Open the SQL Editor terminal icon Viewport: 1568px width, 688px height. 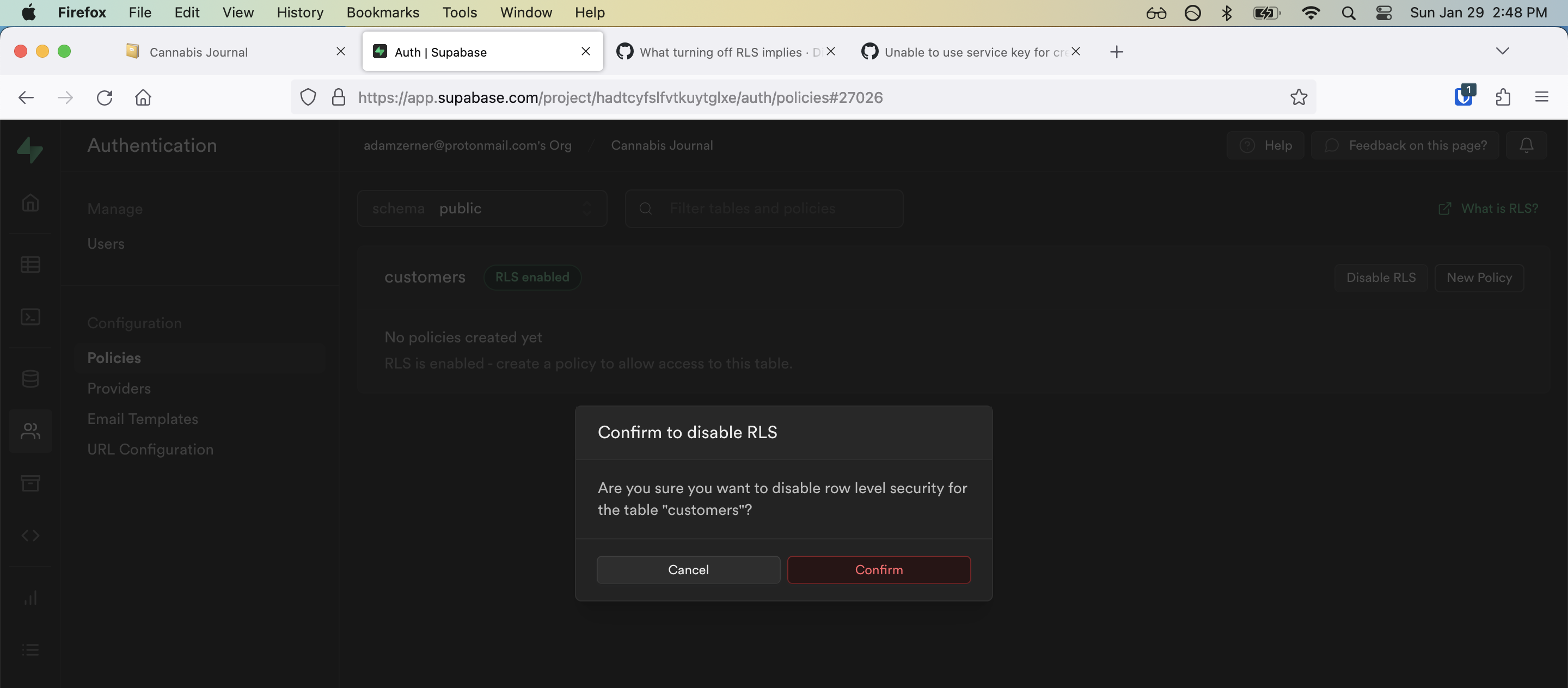[30, 317]
